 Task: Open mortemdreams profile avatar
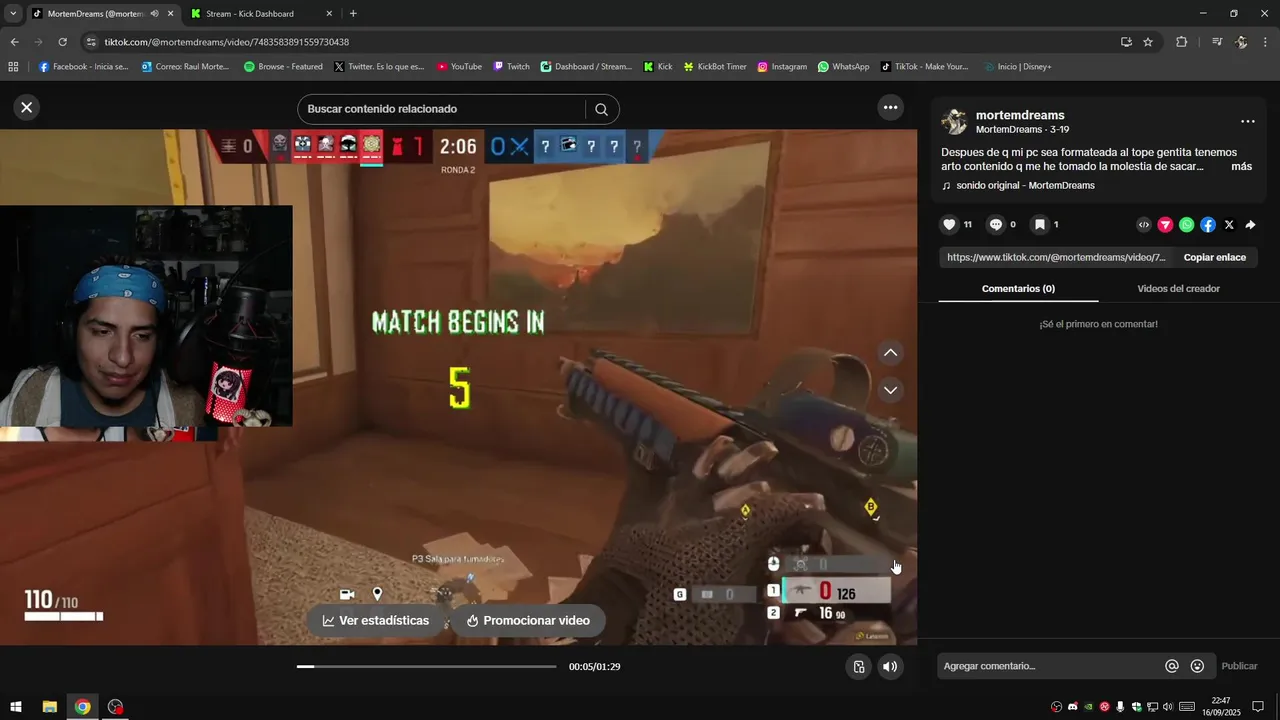954,122
